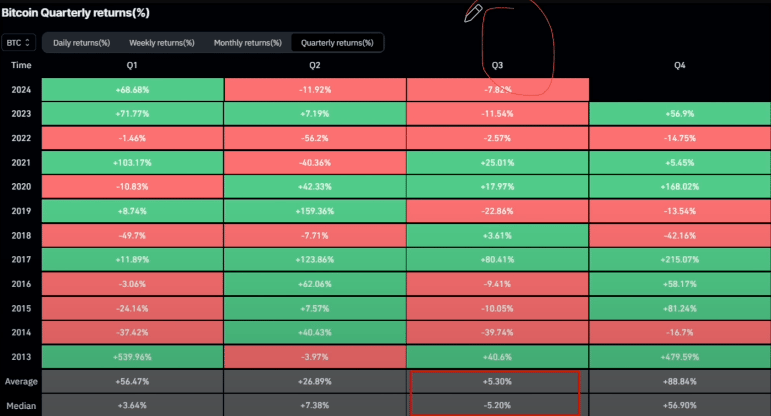Click the +3.61% cell for 2018 Q3
The width and height of the screenshot is (771, 416).
coord(498,236)
